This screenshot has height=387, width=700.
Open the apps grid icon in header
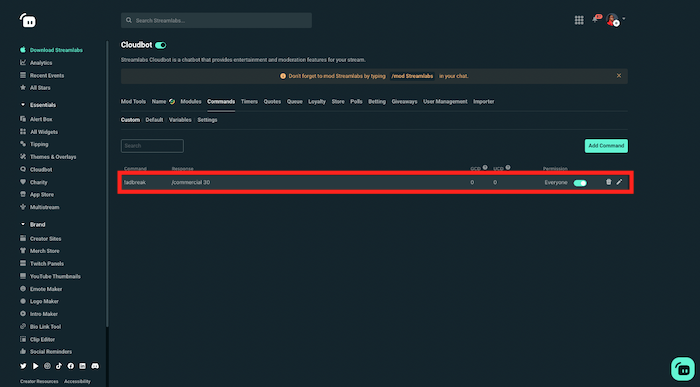click(x=579, y=20)
